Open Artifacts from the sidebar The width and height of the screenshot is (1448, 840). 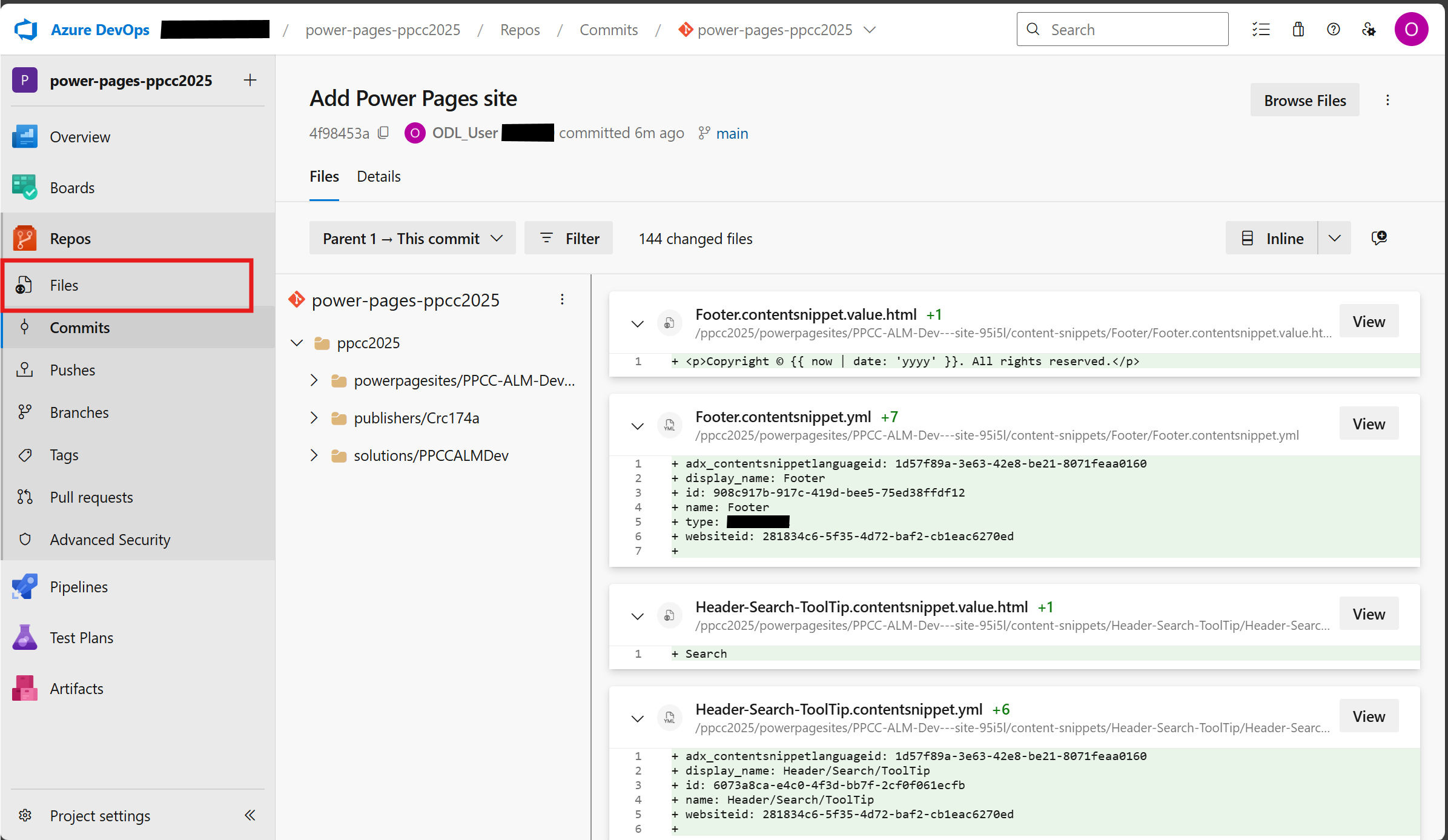pyautogui.click(x=76, y=688)
